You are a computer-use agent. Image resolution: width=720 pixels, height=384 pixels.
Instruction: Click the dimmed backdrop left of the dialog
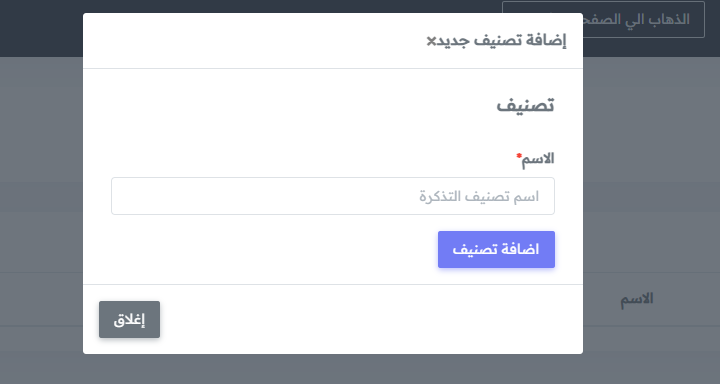(x=41, y=207)
